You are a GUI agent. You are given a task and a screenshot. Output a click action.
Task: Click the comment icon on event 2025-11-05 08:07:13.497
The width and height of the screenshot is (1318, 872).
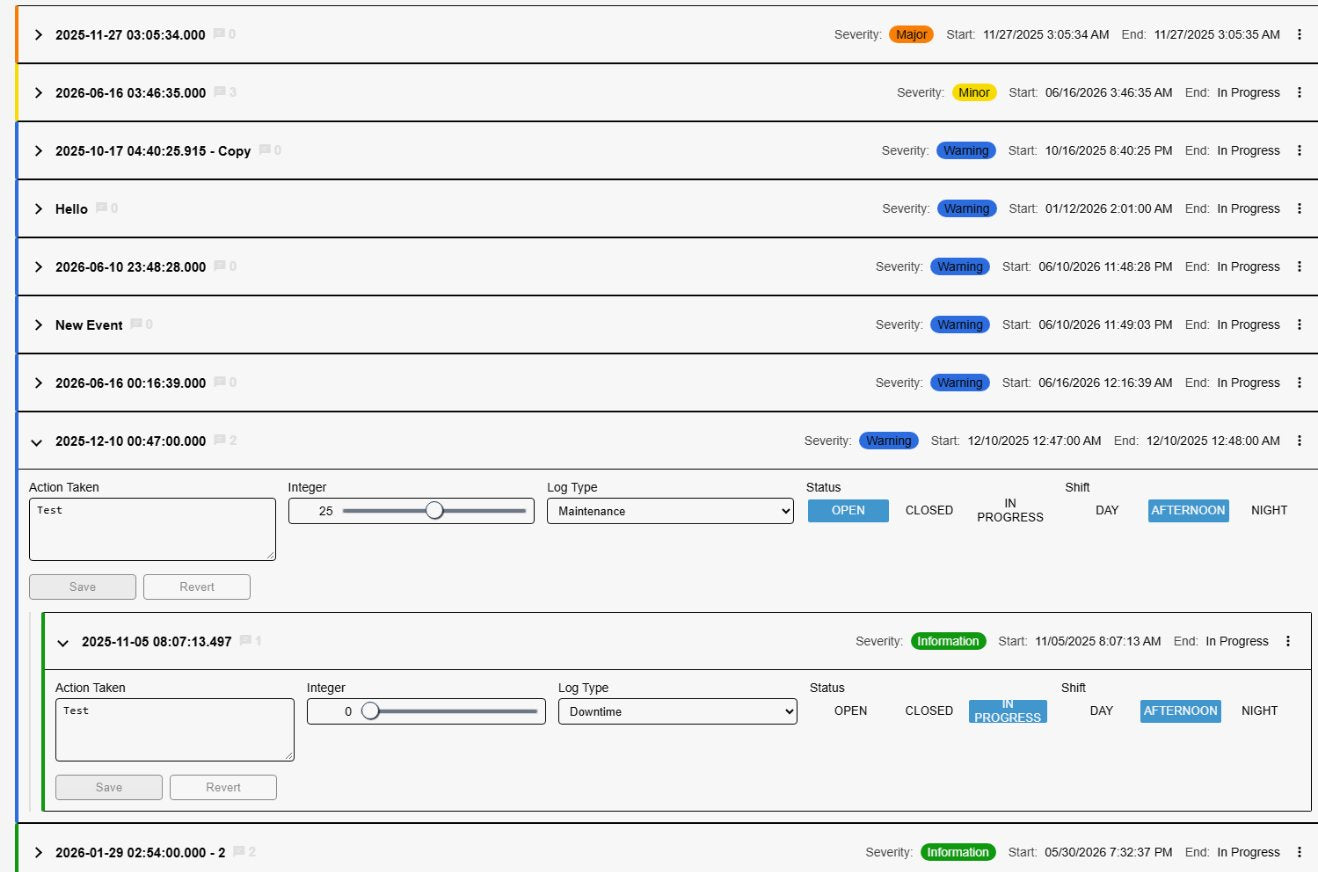(x=245, y=642)
